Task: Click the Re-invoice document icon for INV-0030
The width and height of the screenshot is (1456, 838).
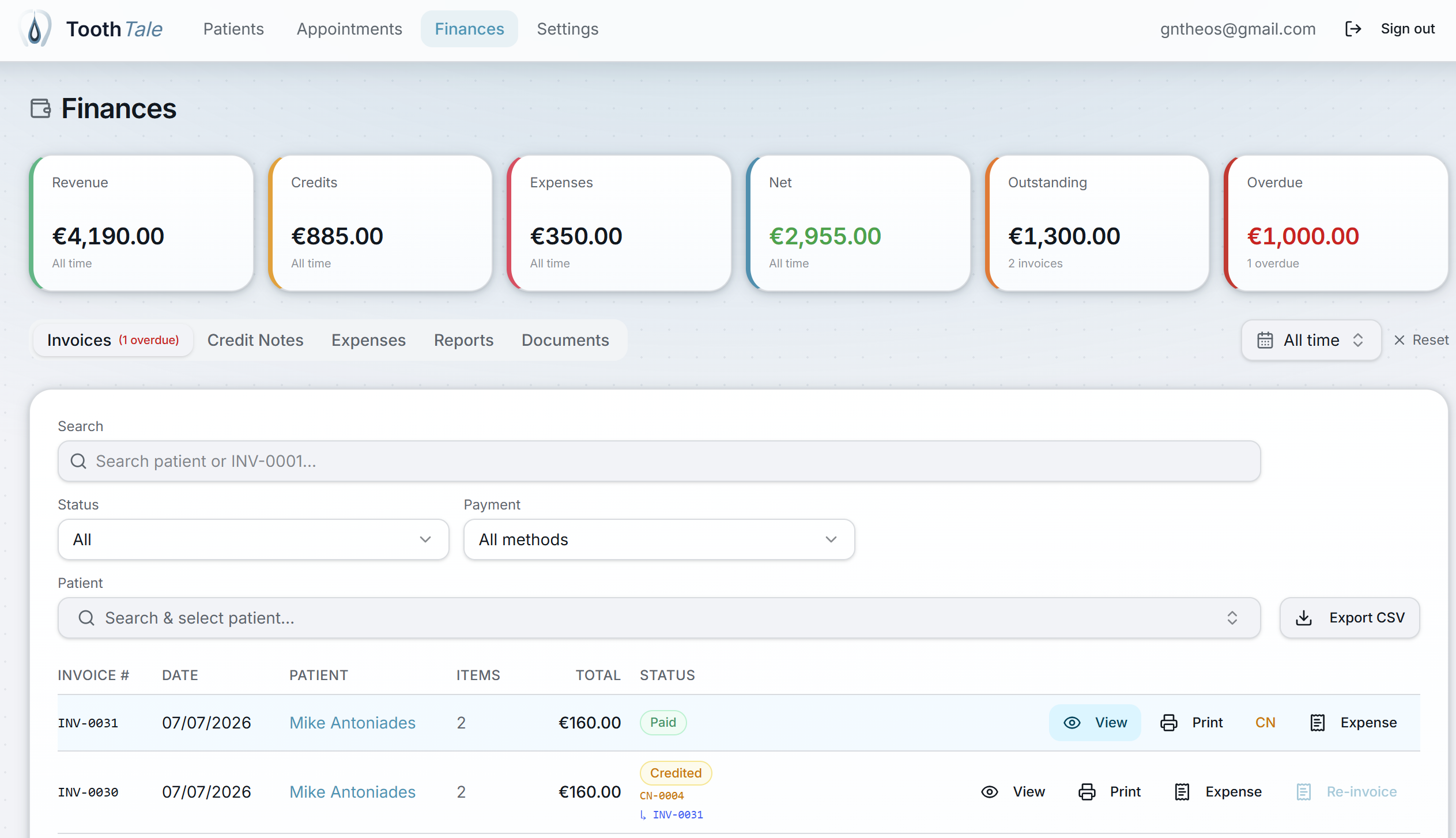Action: pyautogui.click(x=1304, y=792)
